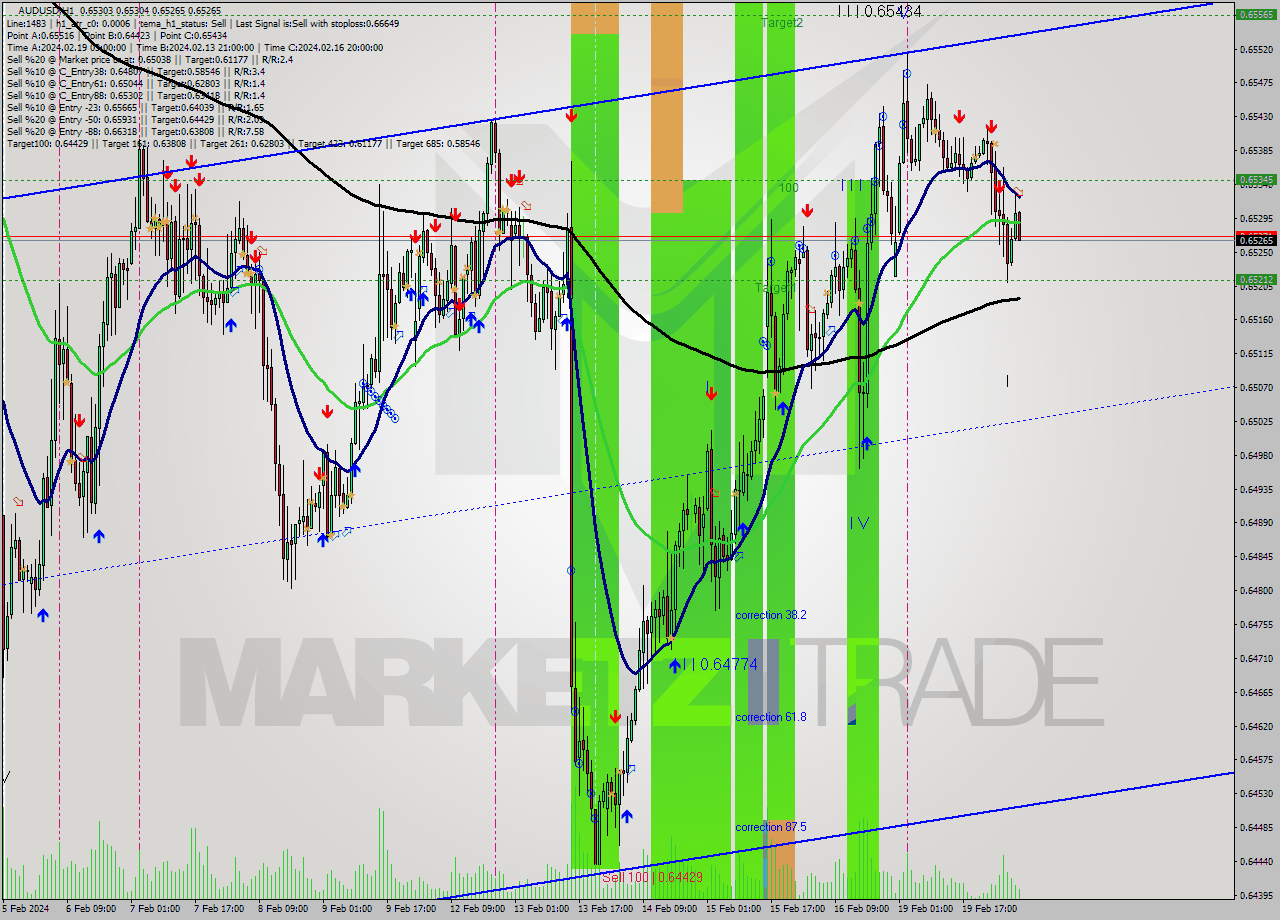This screenshot has height=920, width=1280.
Task: Click the '19 Feb 01:00' time axis label
Action: pyautogui.click(x=925, y=909)
